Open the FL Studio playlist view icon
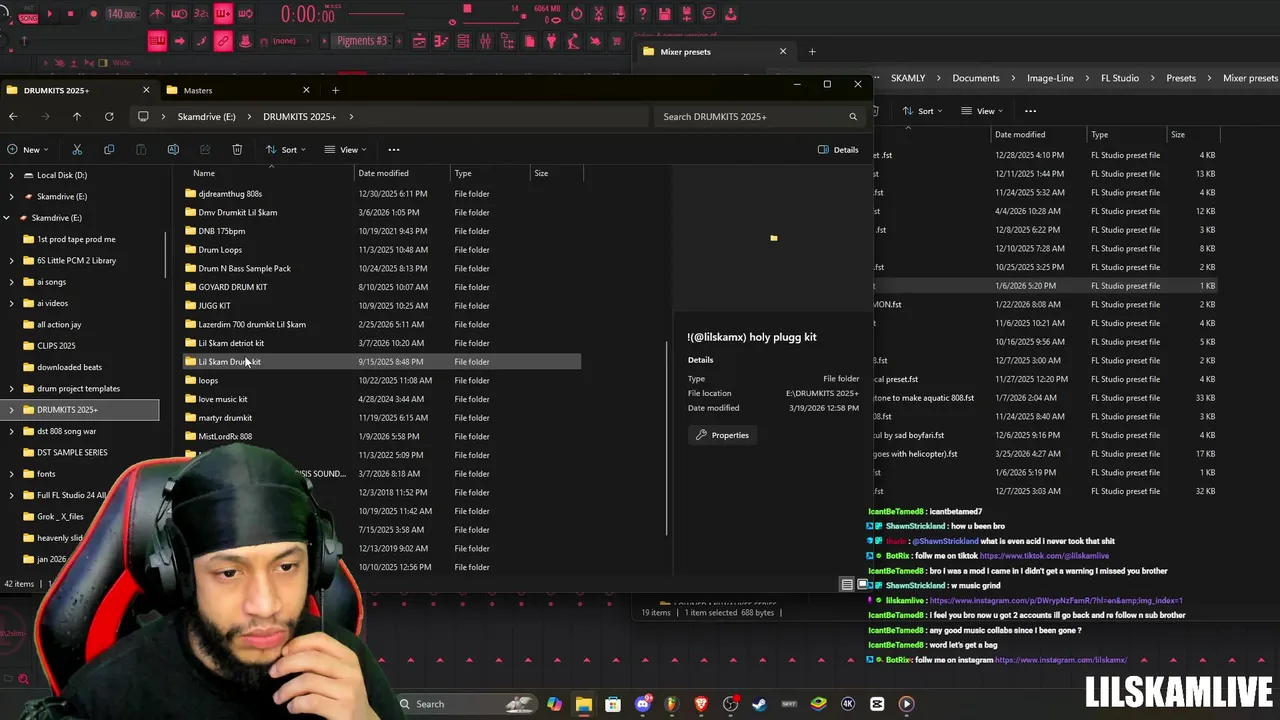This screenshot has width=1280, height=720. tap(419, 41)
